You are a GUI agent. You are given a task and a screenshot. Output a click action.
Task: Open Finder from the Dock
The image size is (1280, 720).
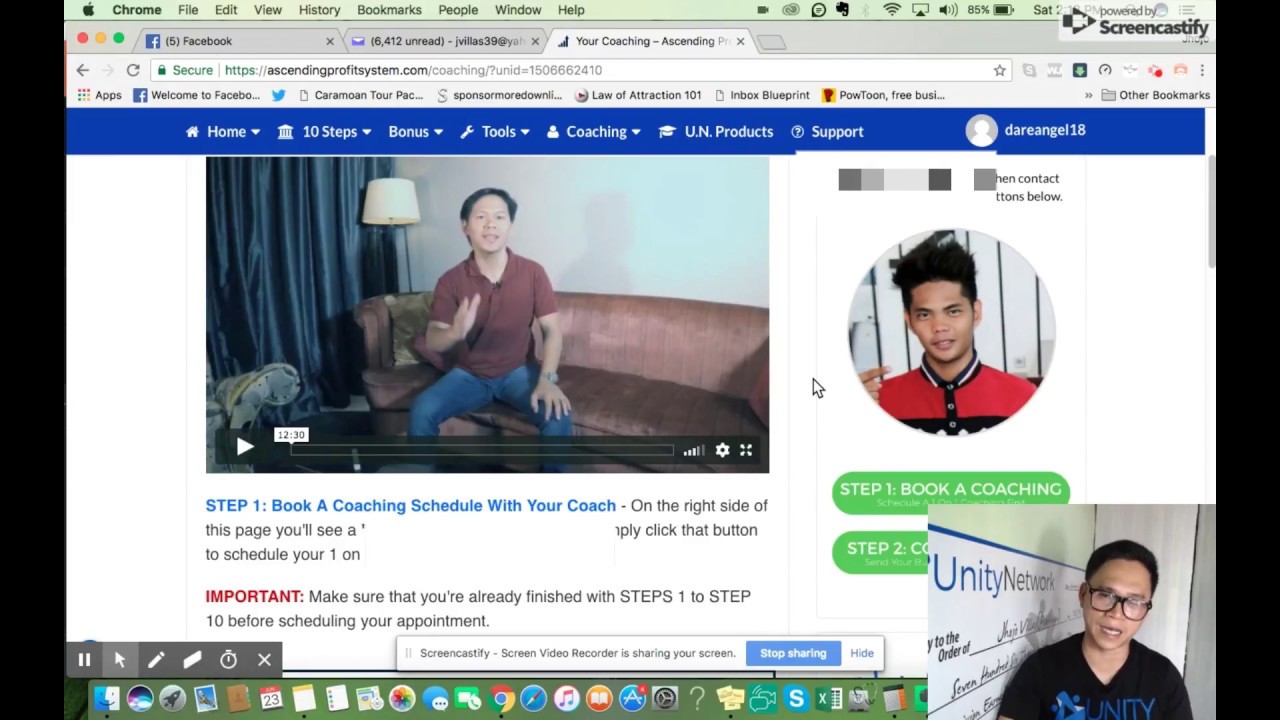click(x=106, y=699)
